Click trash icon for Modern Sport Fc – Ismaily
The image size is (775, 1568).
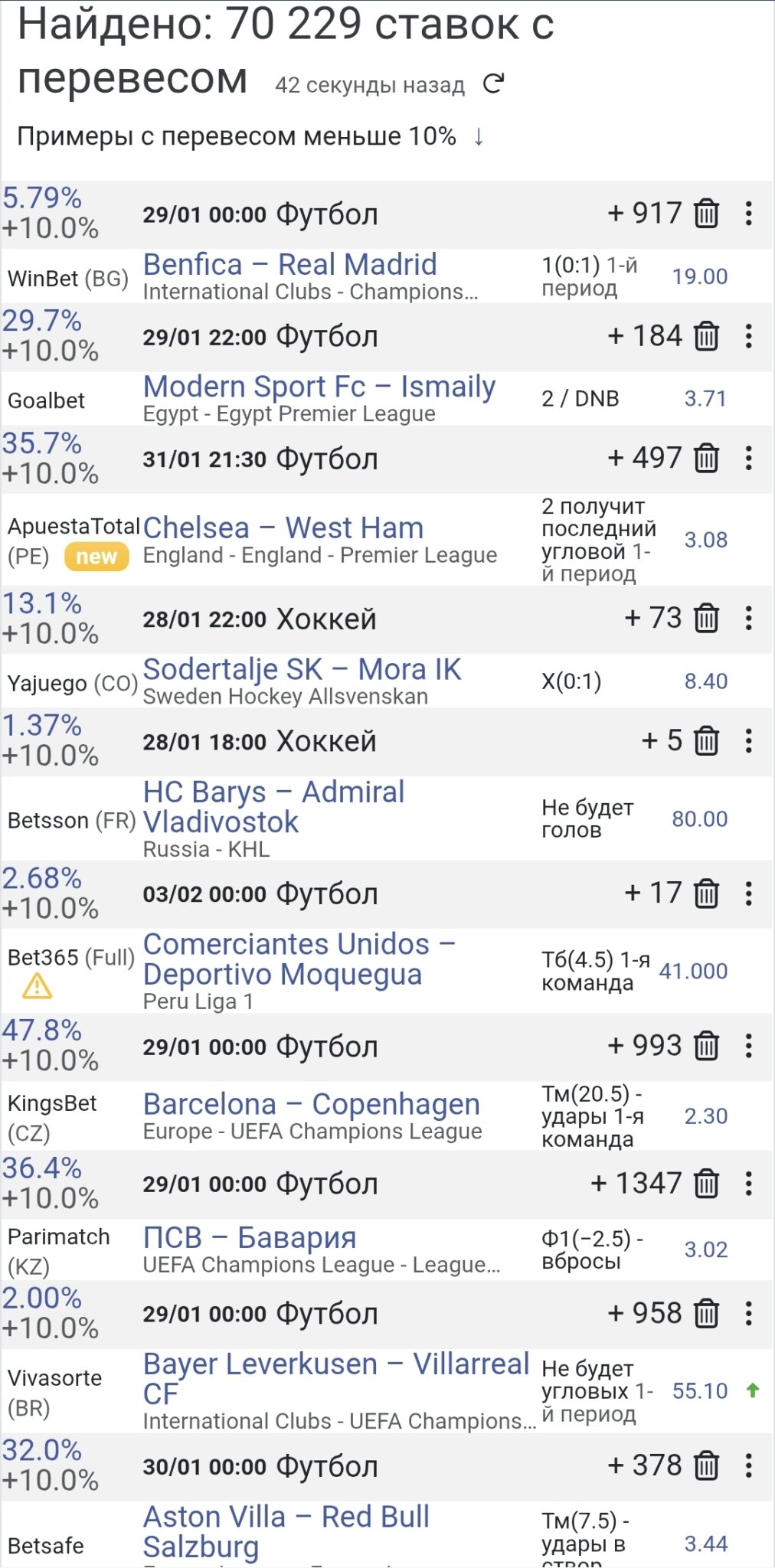click(706, 336)
